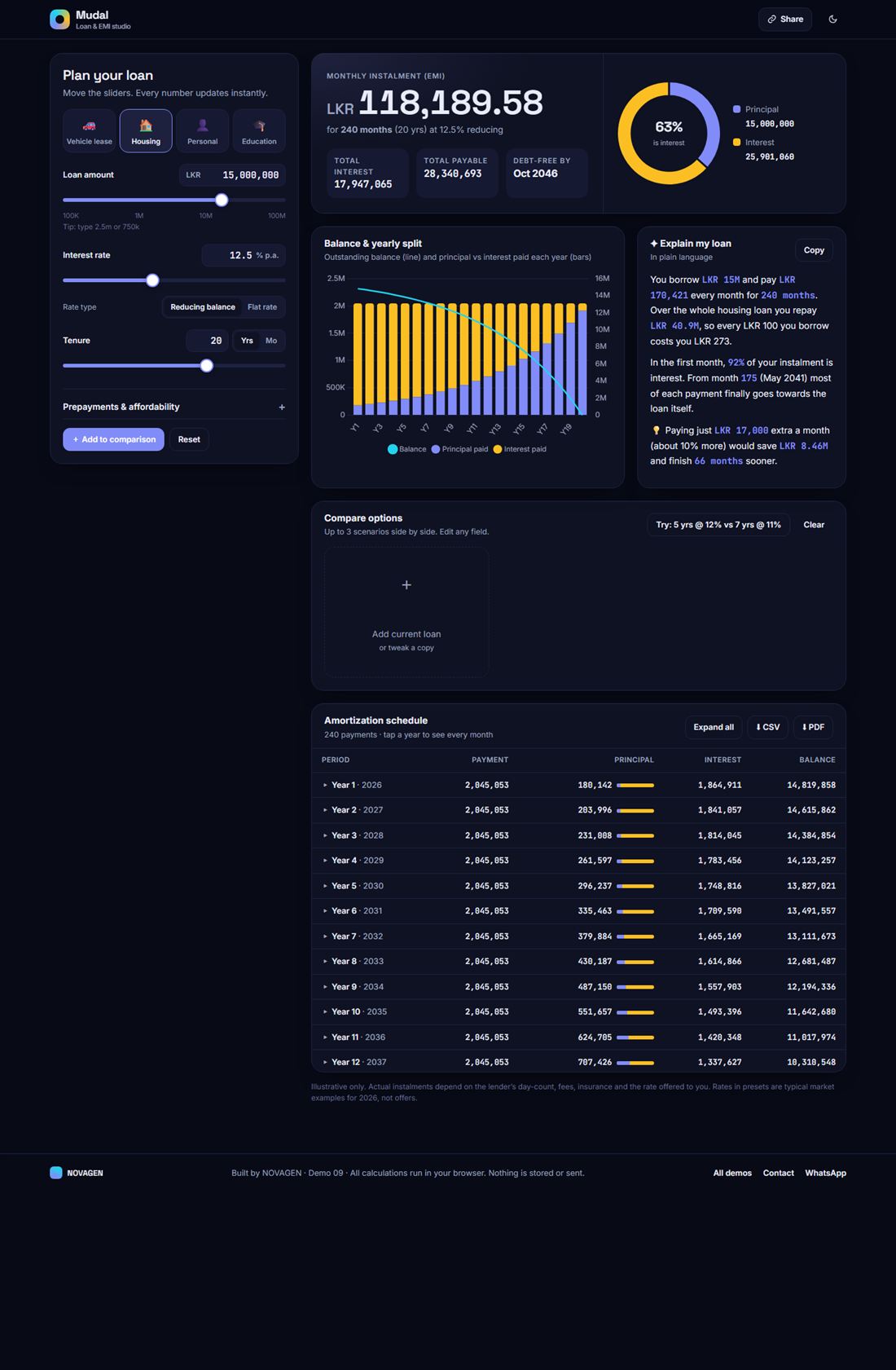Set tenure unit to Yrs
Image resolution: width=896 pixels, height=1370 pixels.
(x=247, y=341)
